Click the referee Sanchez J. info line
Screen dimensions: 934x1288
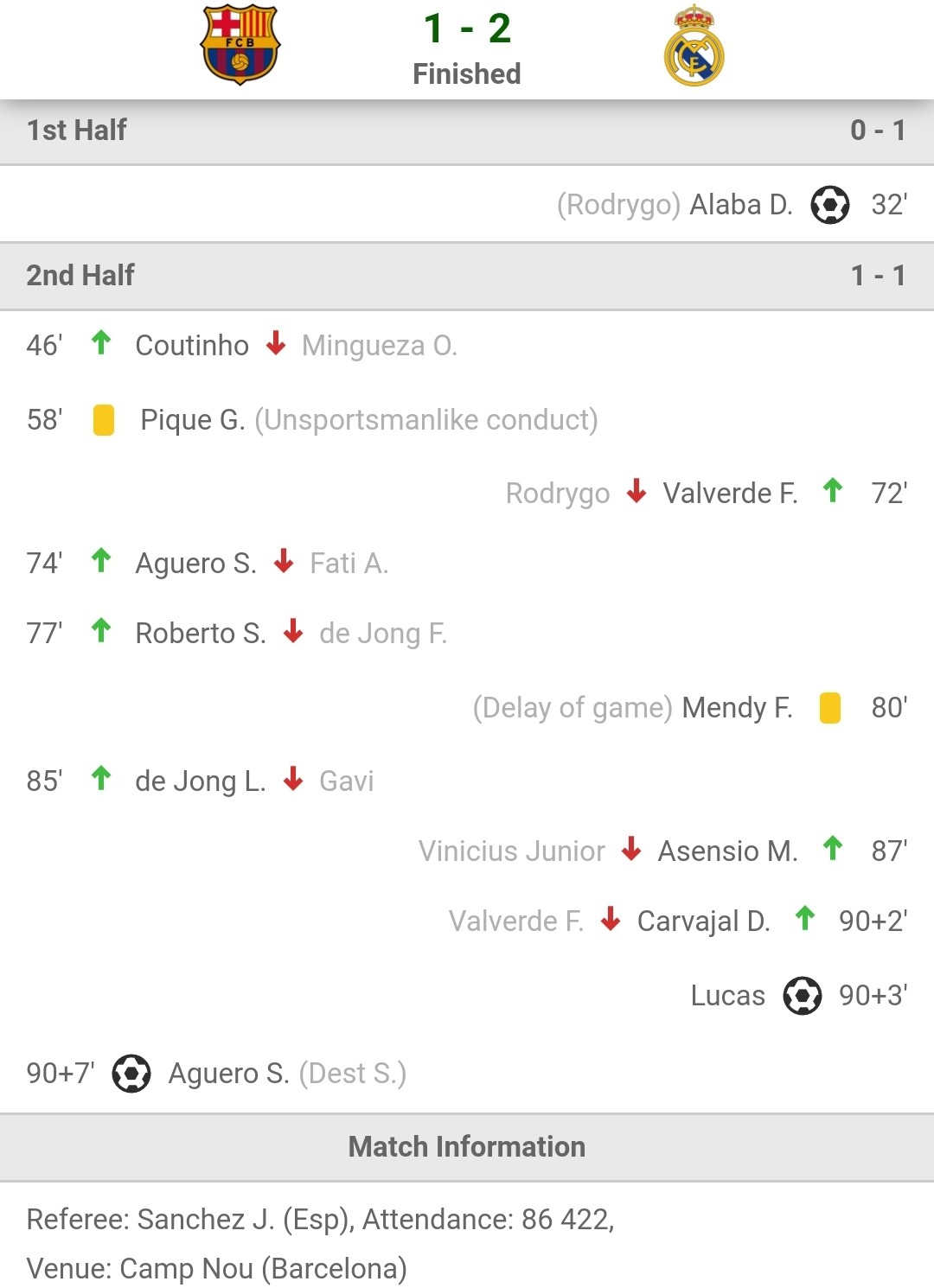click(x=320, y=1219)
